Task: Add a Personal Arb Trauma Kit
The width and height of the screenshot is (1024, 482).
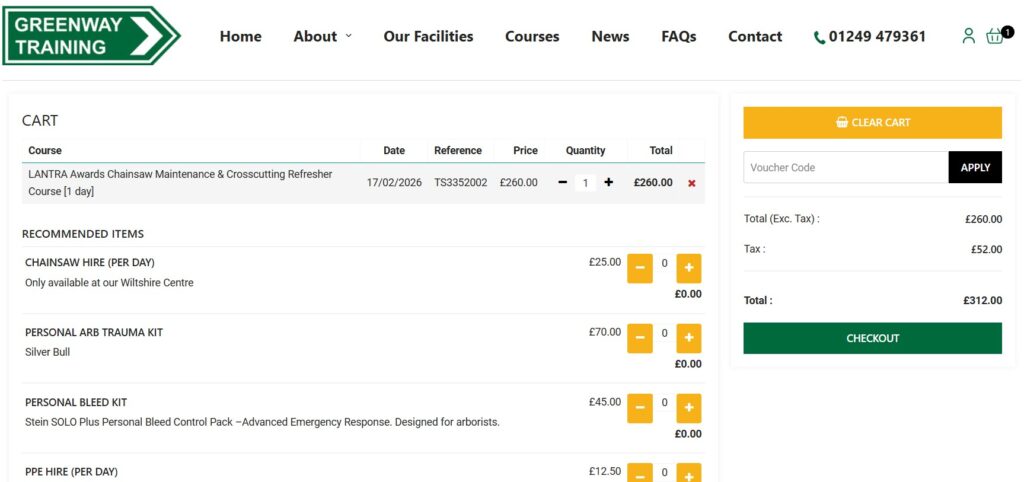Action: (x=689, y=338)
